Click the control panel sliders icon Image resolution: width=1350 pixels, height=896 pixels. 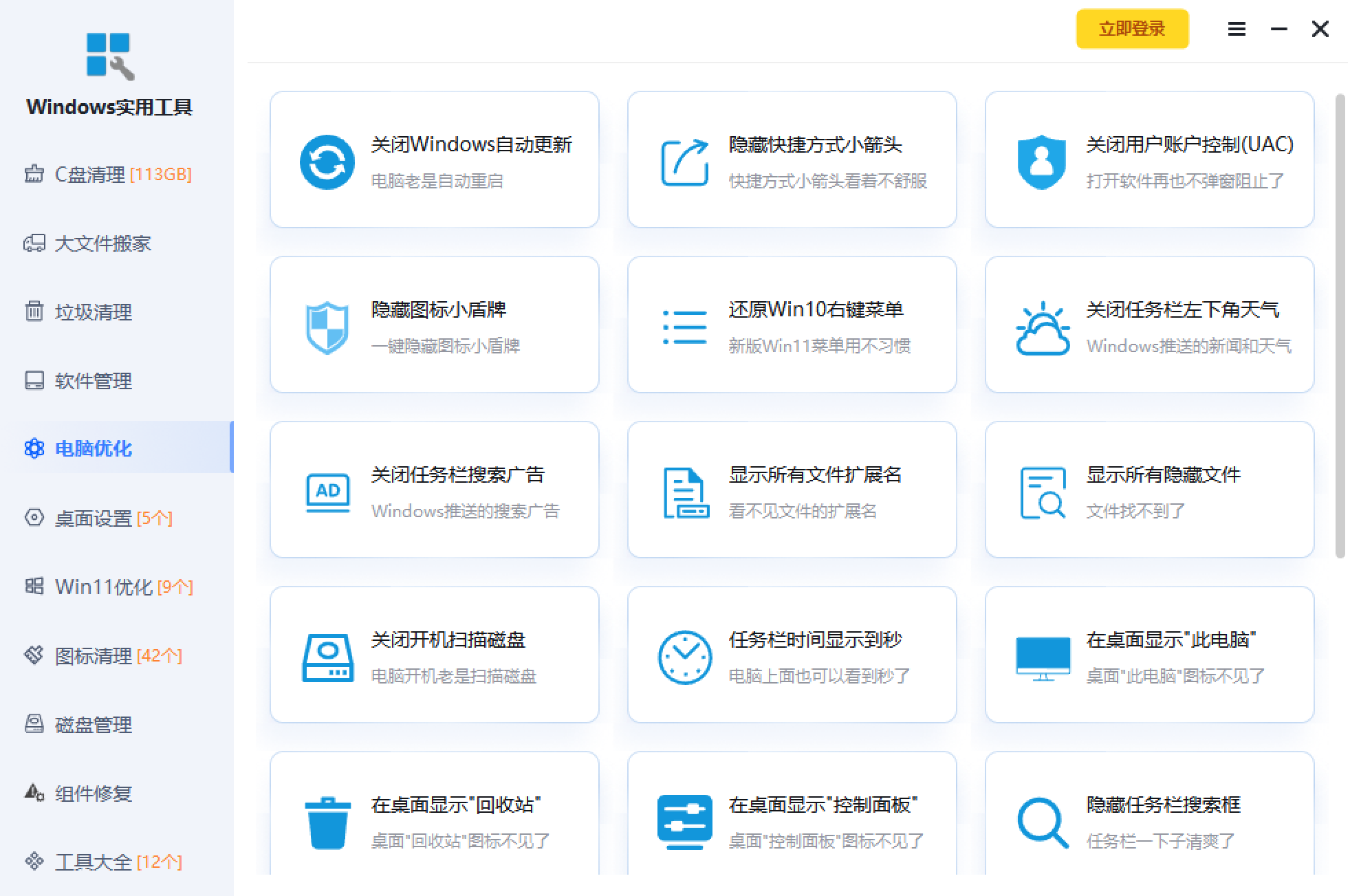(x=684, y=822)
